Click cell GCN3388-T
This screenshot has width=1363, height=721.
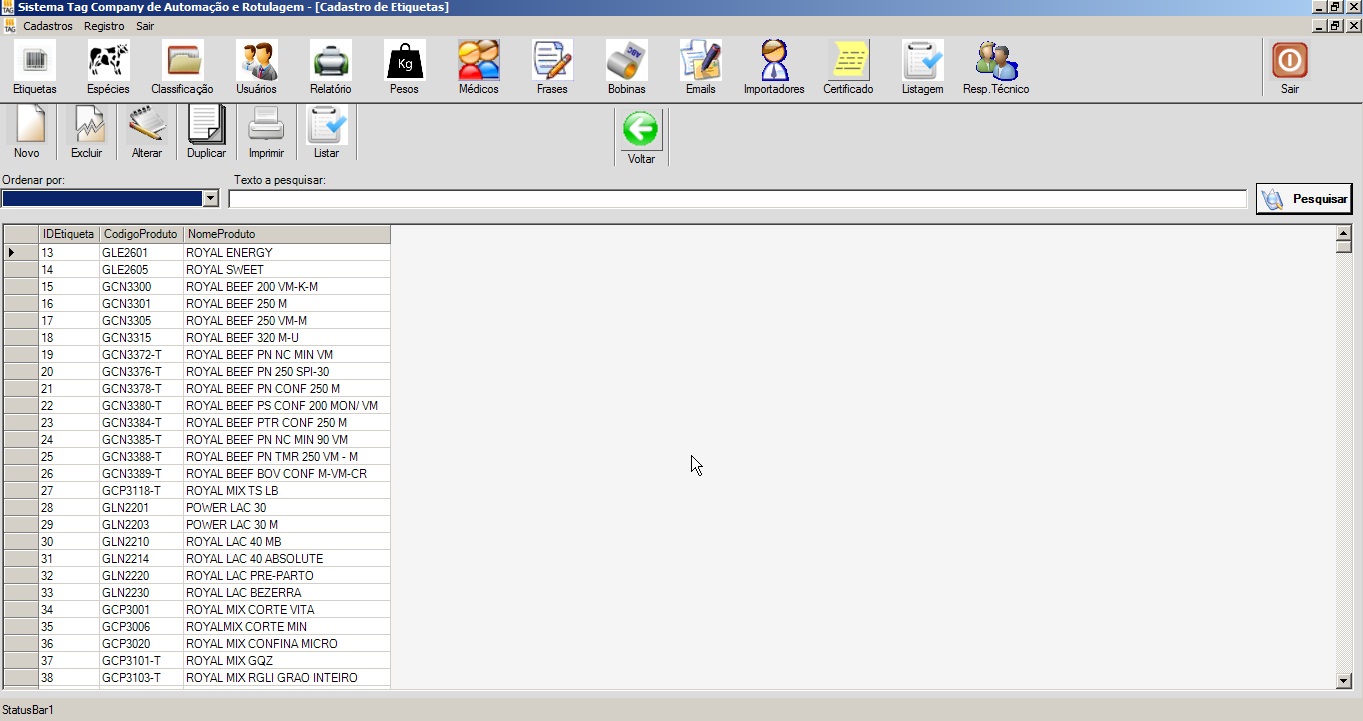pyautogui.click(x=141, y=457)
